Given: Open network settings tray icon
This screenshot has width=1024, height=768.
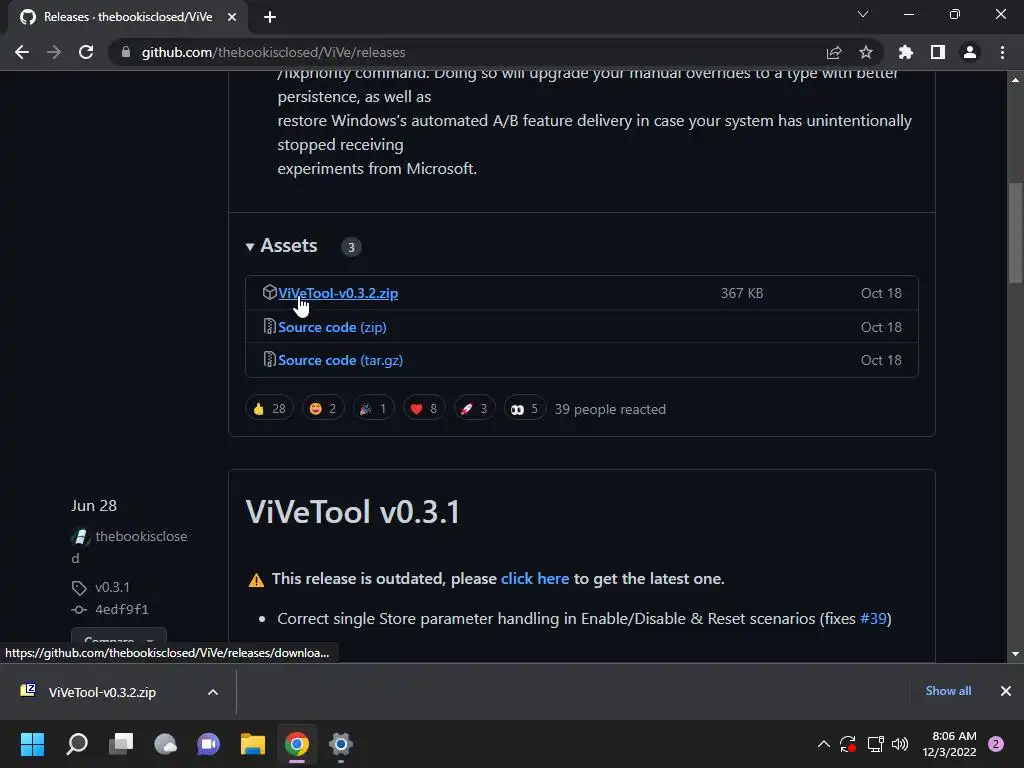Looking at the screenshot, I should [x=875, y=744].
